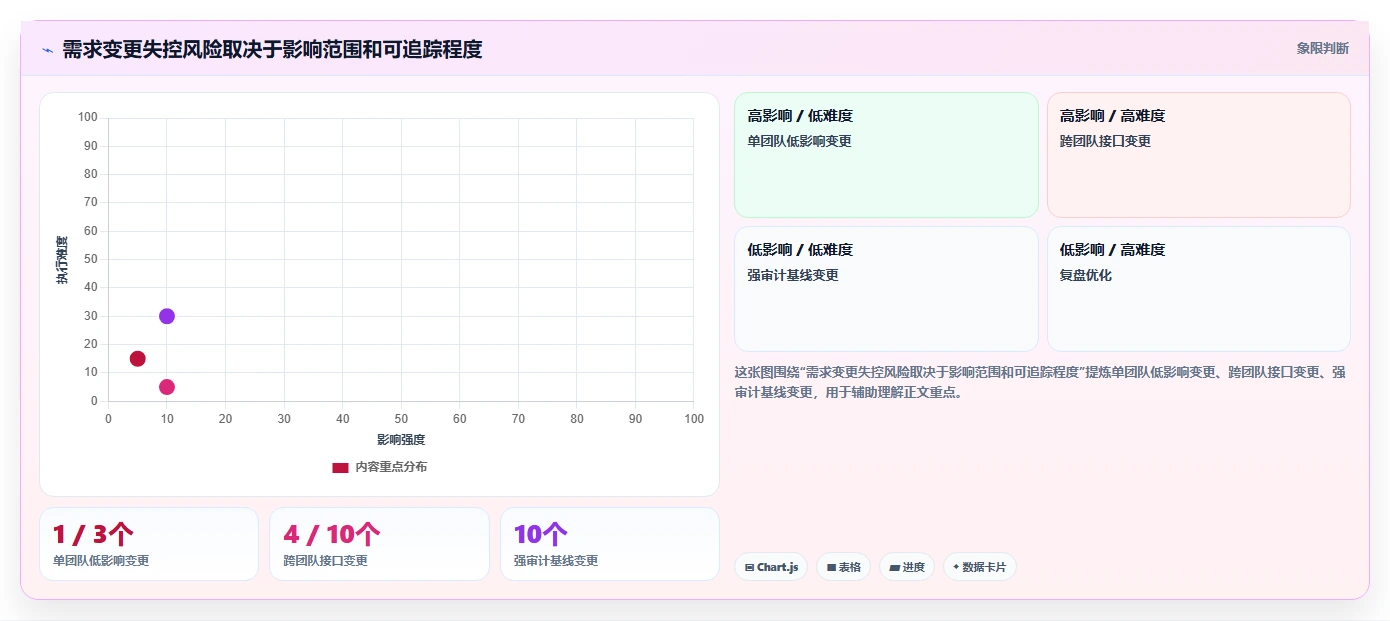Image resolution: width=1390 pixels, height=621 pixels.
Task: Click the dark red scatter point at impact 5
Action: (138, 358)
